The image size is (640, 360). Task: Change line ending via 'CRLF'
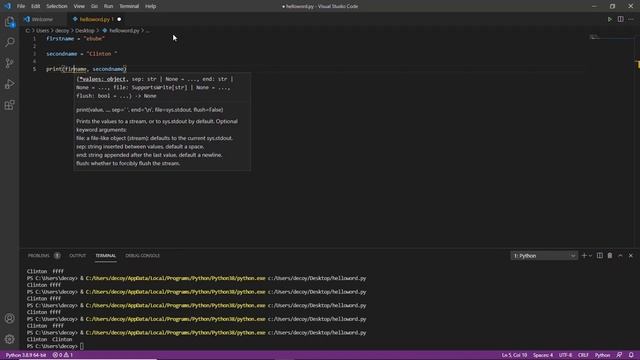[583, 355]
